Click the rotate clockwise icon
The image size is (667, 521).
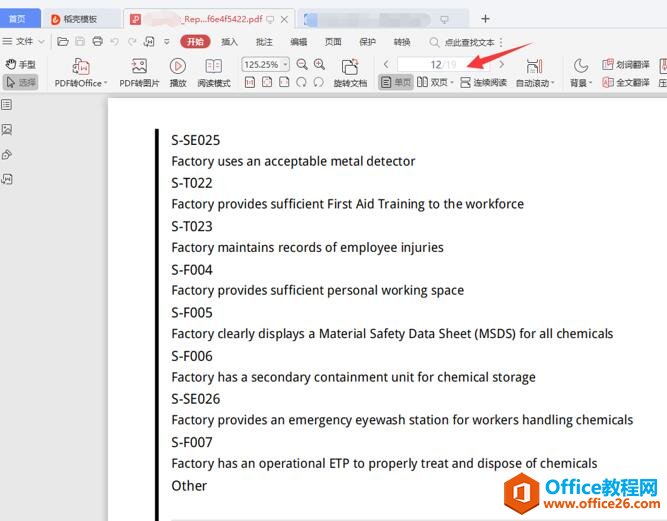click(x=301, y=82)
